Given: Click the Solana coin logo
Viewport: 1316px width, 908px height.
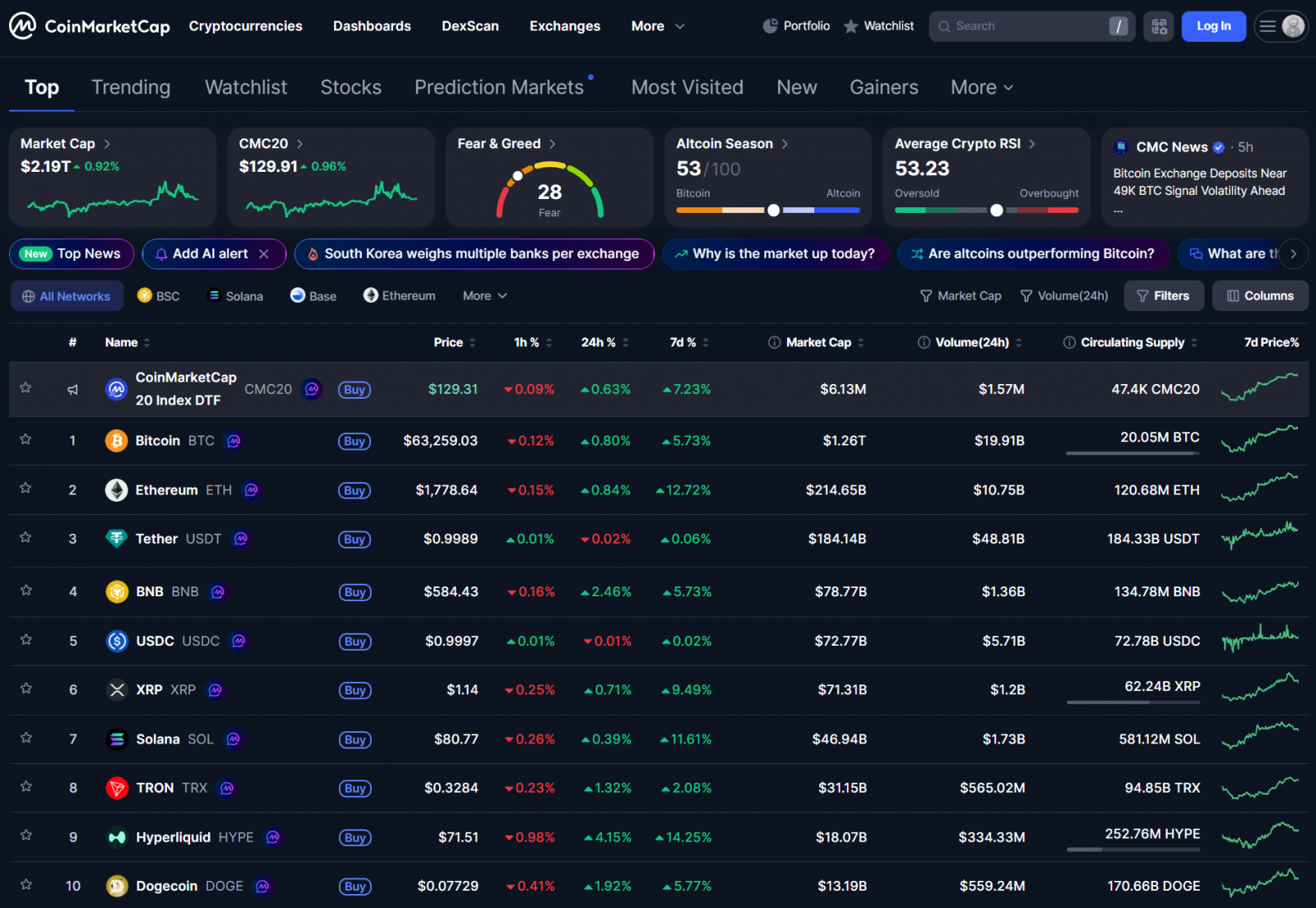Looking at the screenshot, I should click(118, 739).
